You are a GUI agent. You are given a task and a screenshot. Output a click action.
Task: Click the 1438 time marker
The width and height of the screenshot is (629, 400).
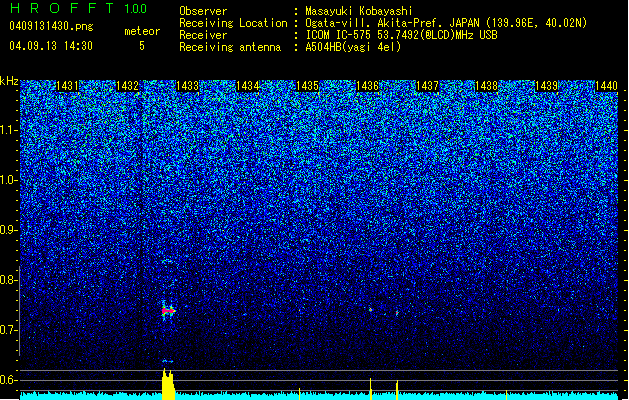click(487, 86)
